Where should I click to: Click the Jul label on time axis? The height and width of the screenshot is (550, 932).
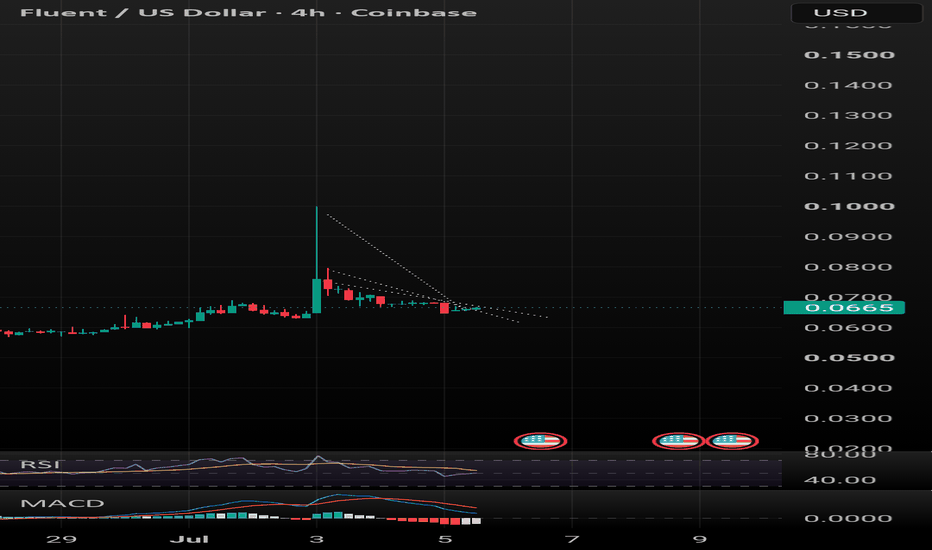pyautogui.click(x=189, y=539)
